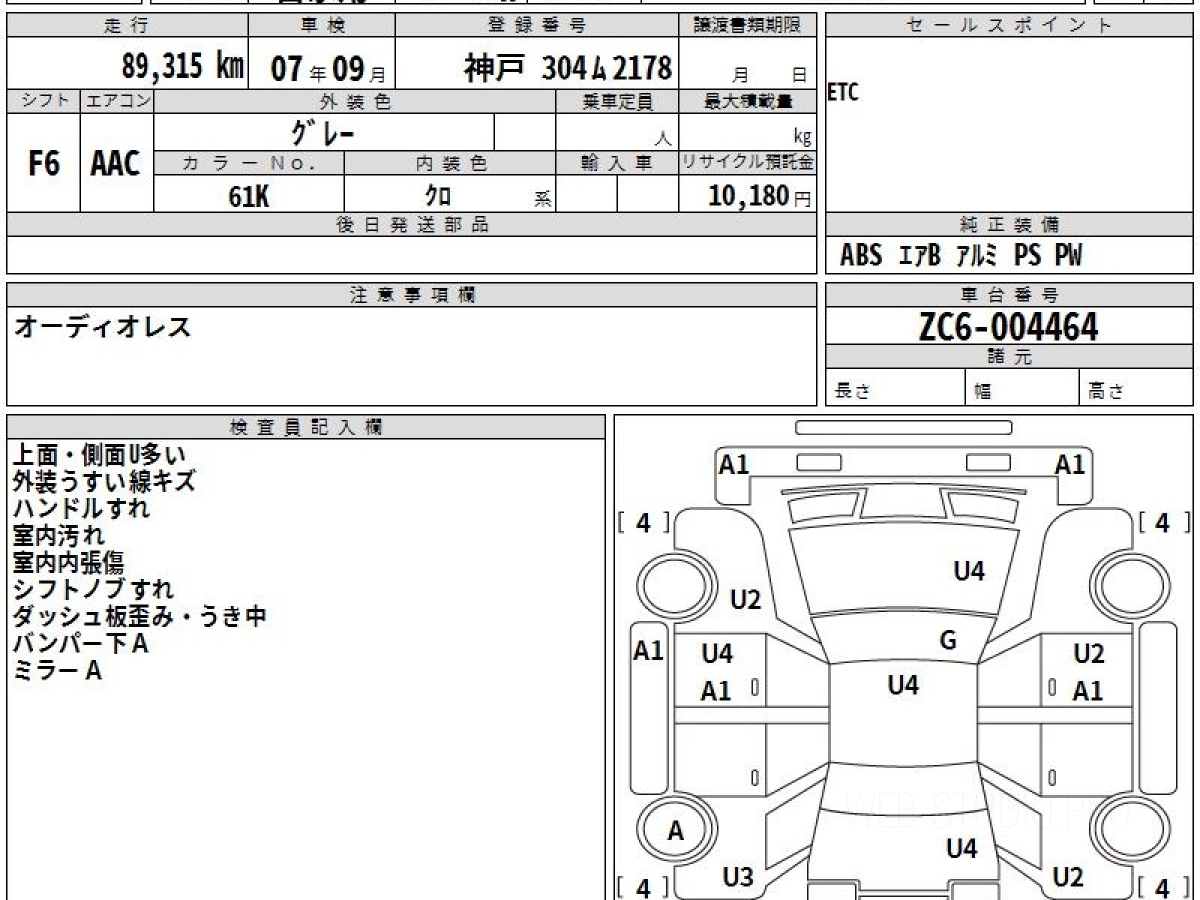Click the 長さ dimension label
The height and width of the screenshot is (900, 1200).
[852, 392]
